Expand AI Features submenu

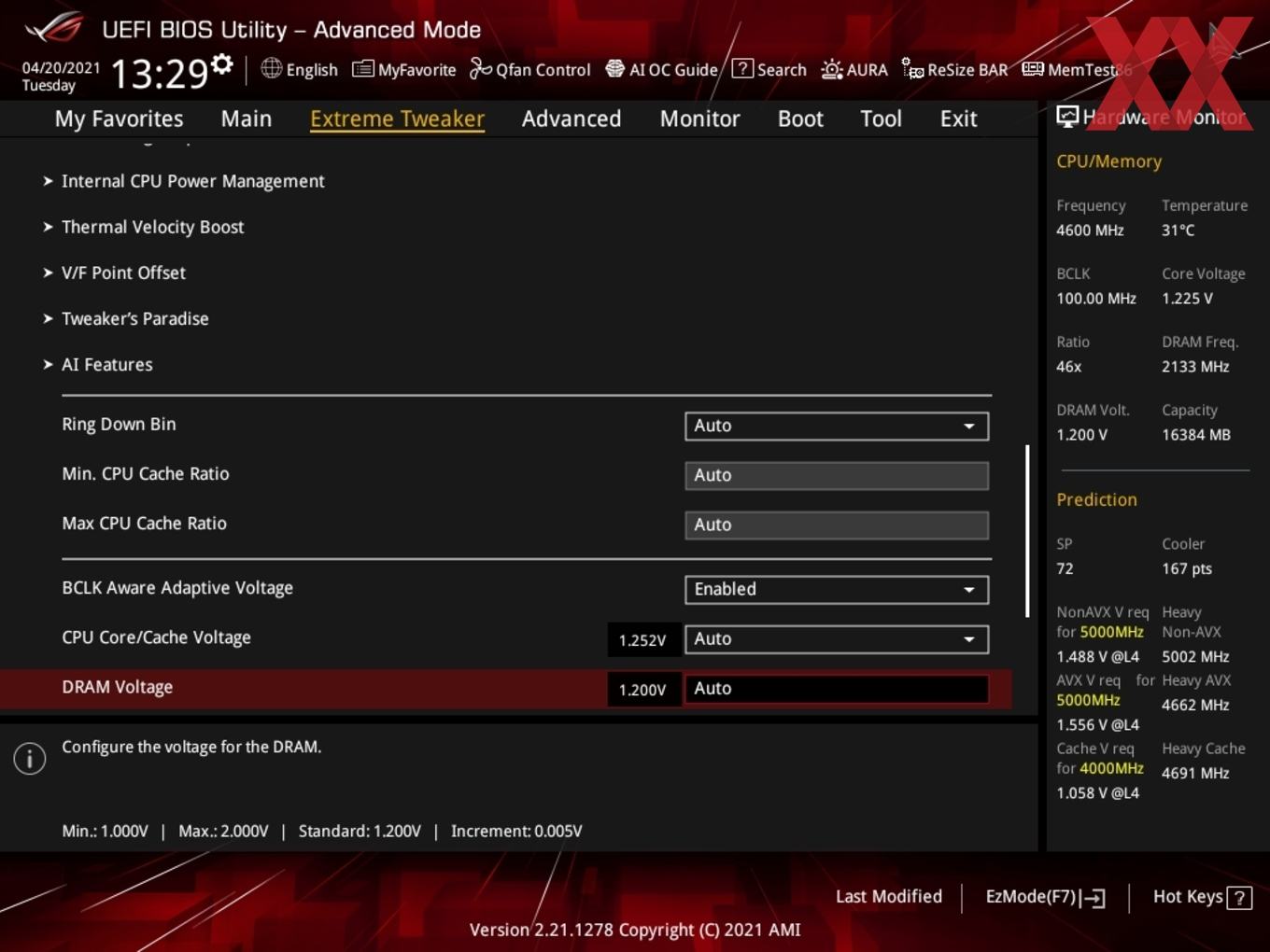click(x=106, y=364)
